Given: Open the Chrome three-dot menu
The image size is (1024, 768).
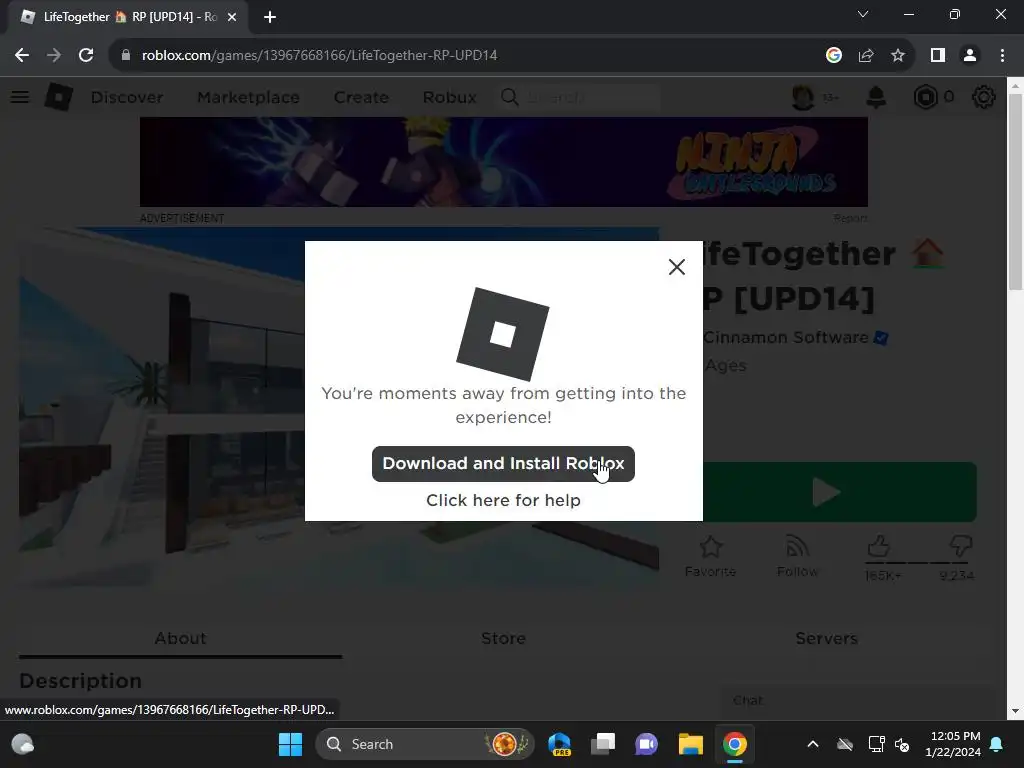Looking at the screenshot, I should click(1002, 56).
